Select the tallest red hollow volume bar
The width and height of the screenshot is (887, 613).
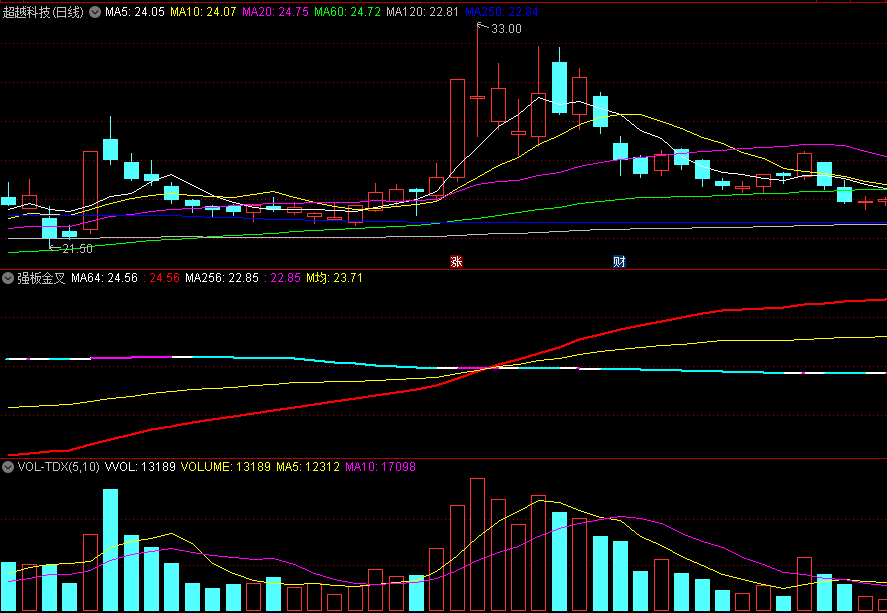tap(477, 545)
